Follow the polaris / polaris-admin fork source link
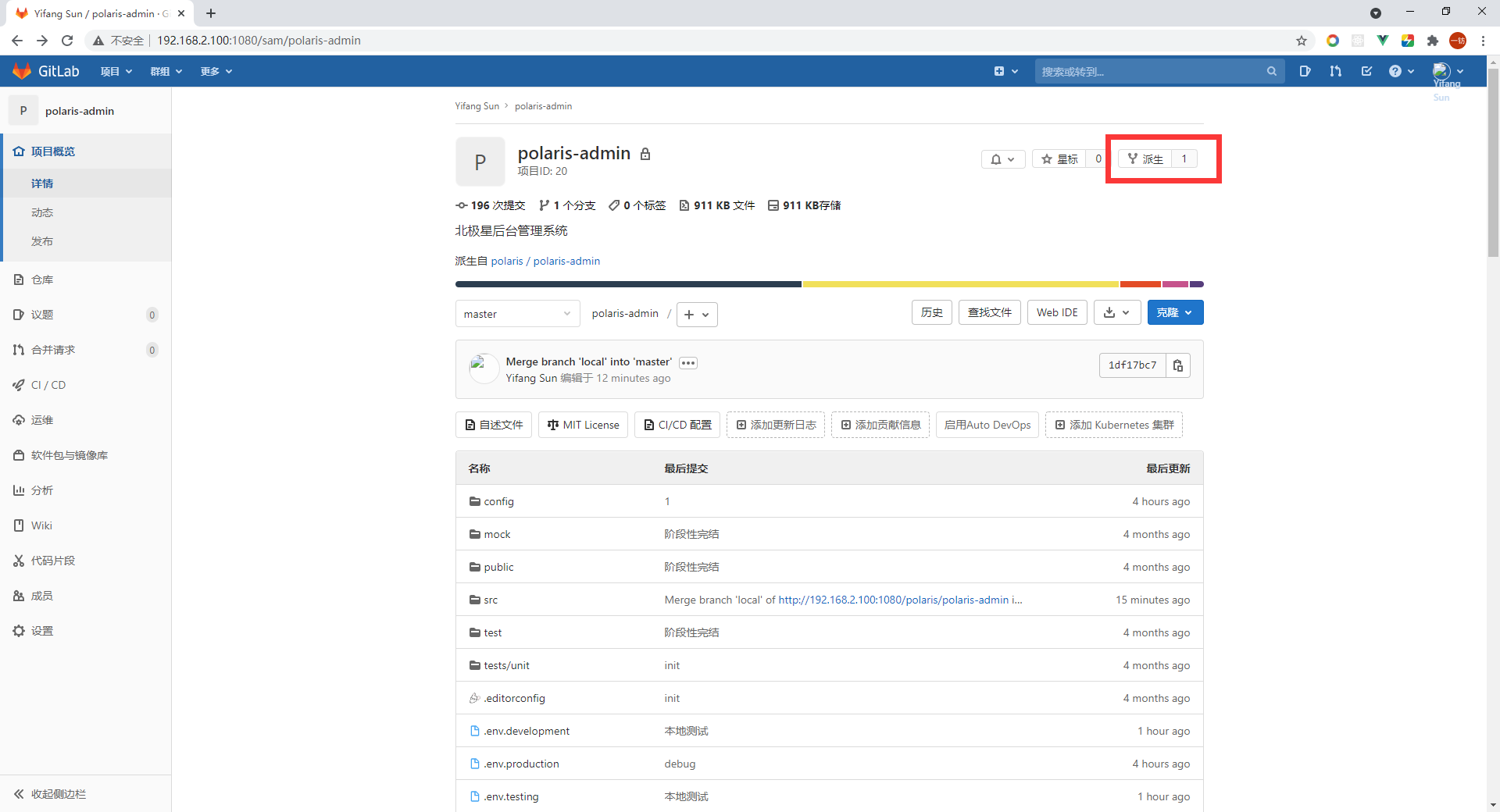1500x812 pixels. click(545, 261)
